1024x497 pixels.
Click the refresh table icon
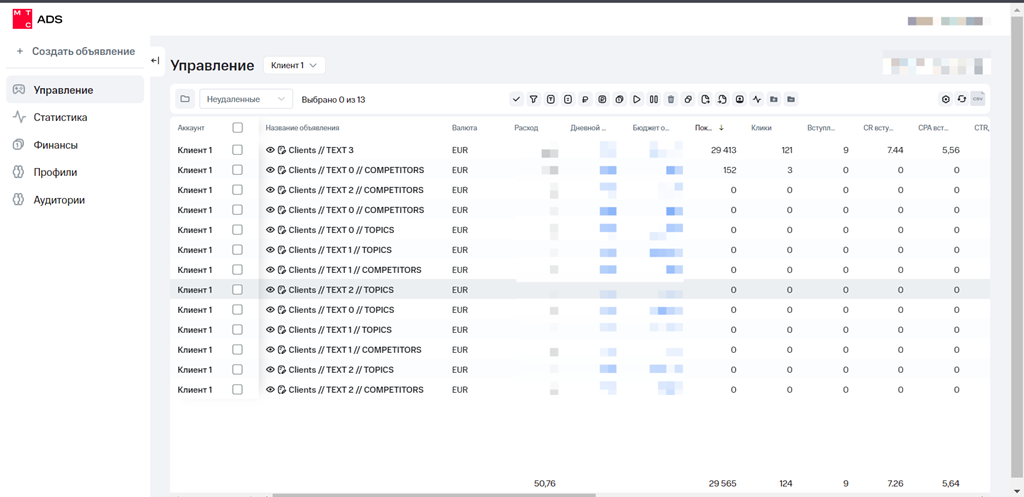(961, 99)
